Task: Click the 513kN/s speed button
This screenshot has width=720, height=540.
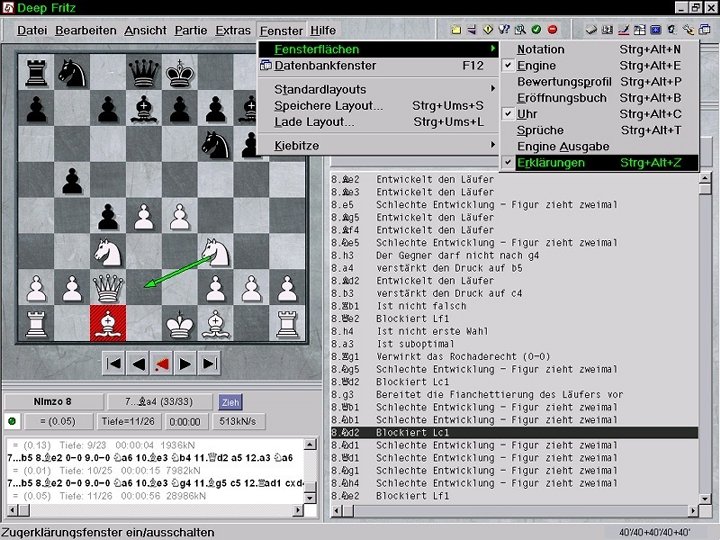Action: (238, 422)
